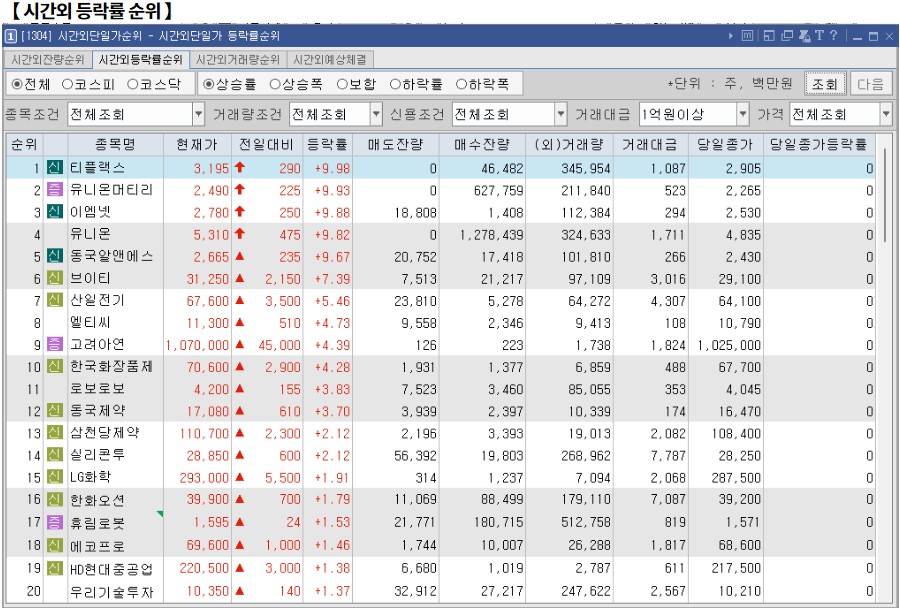
Task: Switch to the 시간외잔량순위 tab
Action: [x=50, y=58]
